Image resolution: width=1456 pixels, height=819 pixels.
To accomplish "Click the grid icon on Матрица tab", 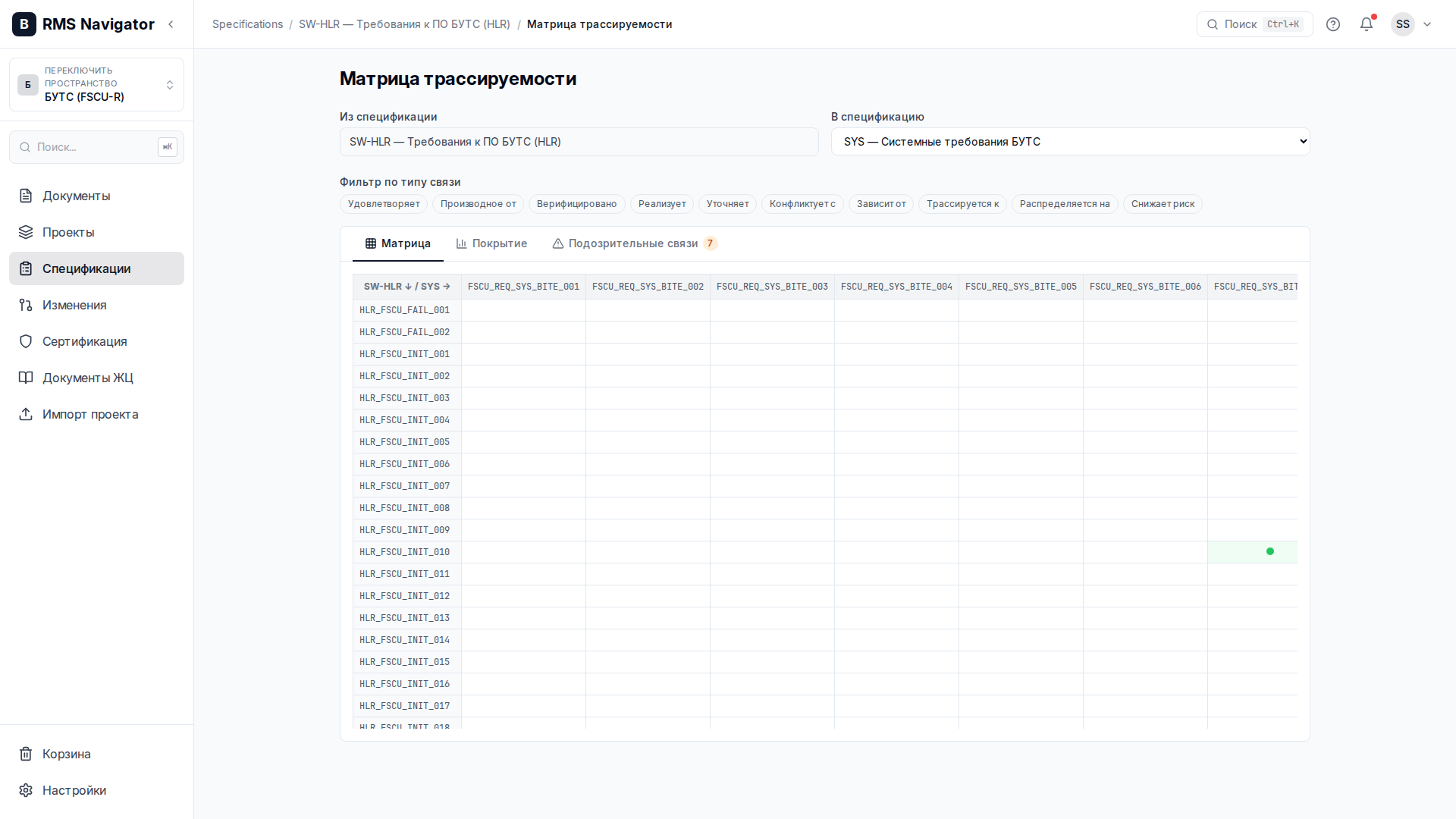I will tap(371, 243).
